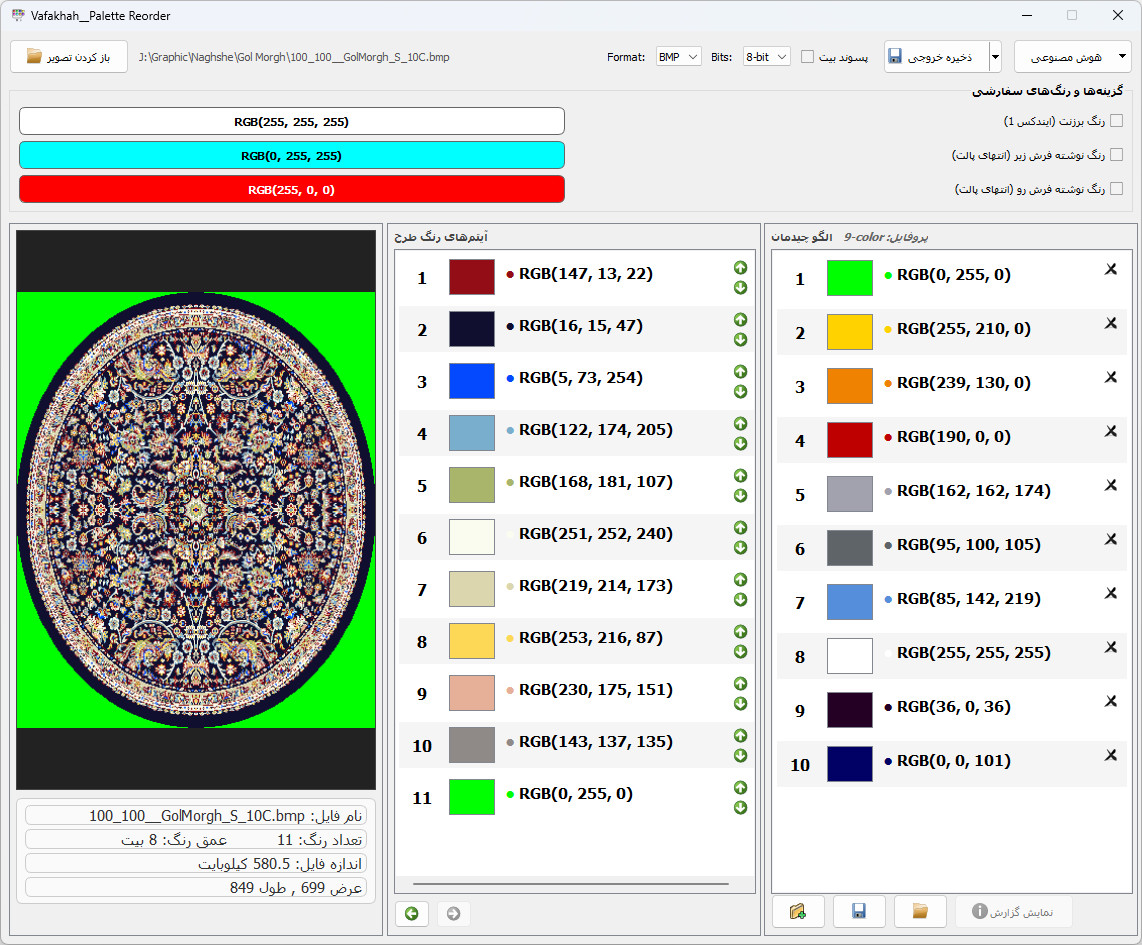Move design color row 1 RGB(147, 13, 22) down
This screenshot has height=945, width=1142.
point(740,288)
